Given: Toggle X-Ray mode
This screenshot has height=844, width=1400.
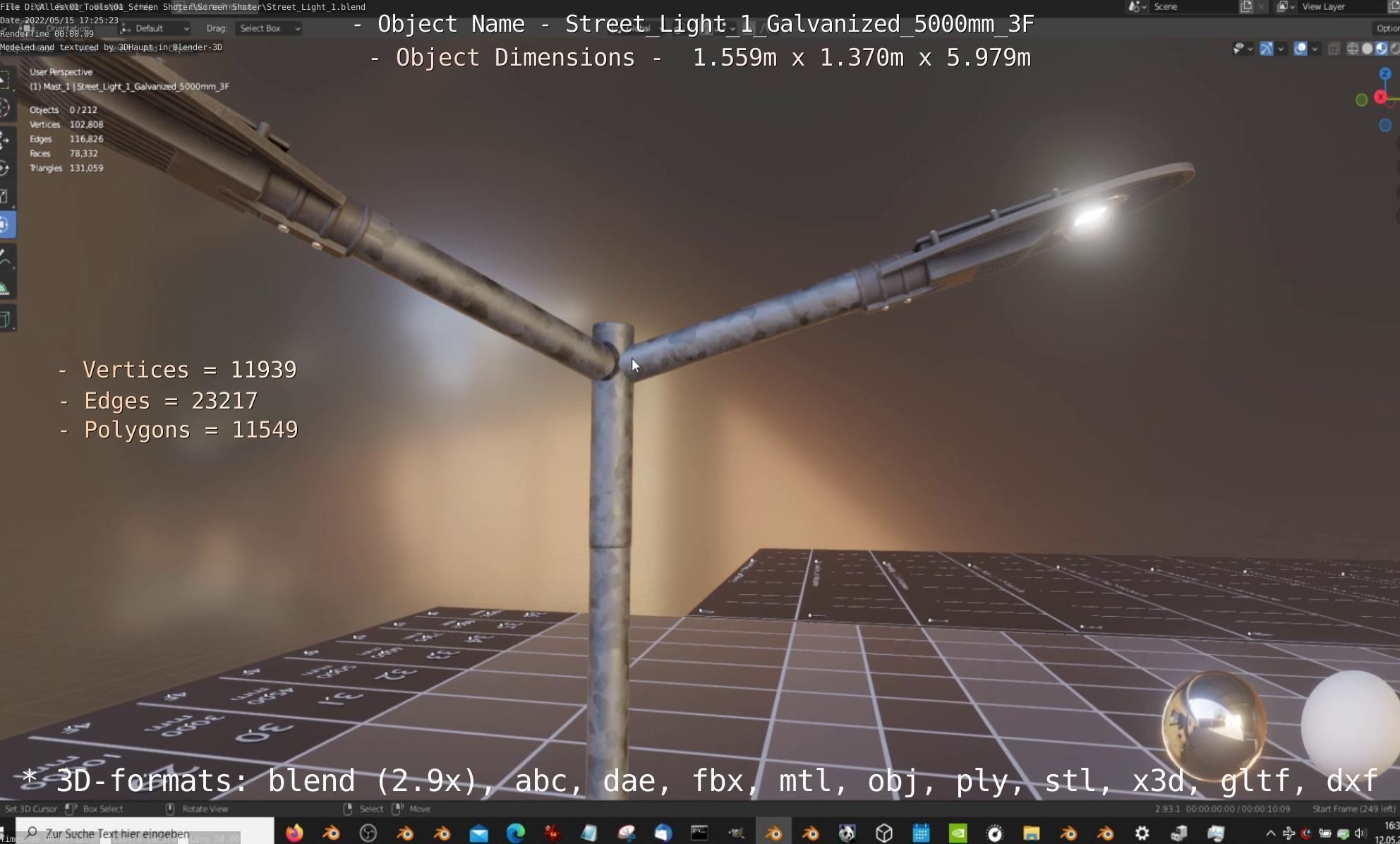Looking at the screenshot, I should tap(1334, 49).
